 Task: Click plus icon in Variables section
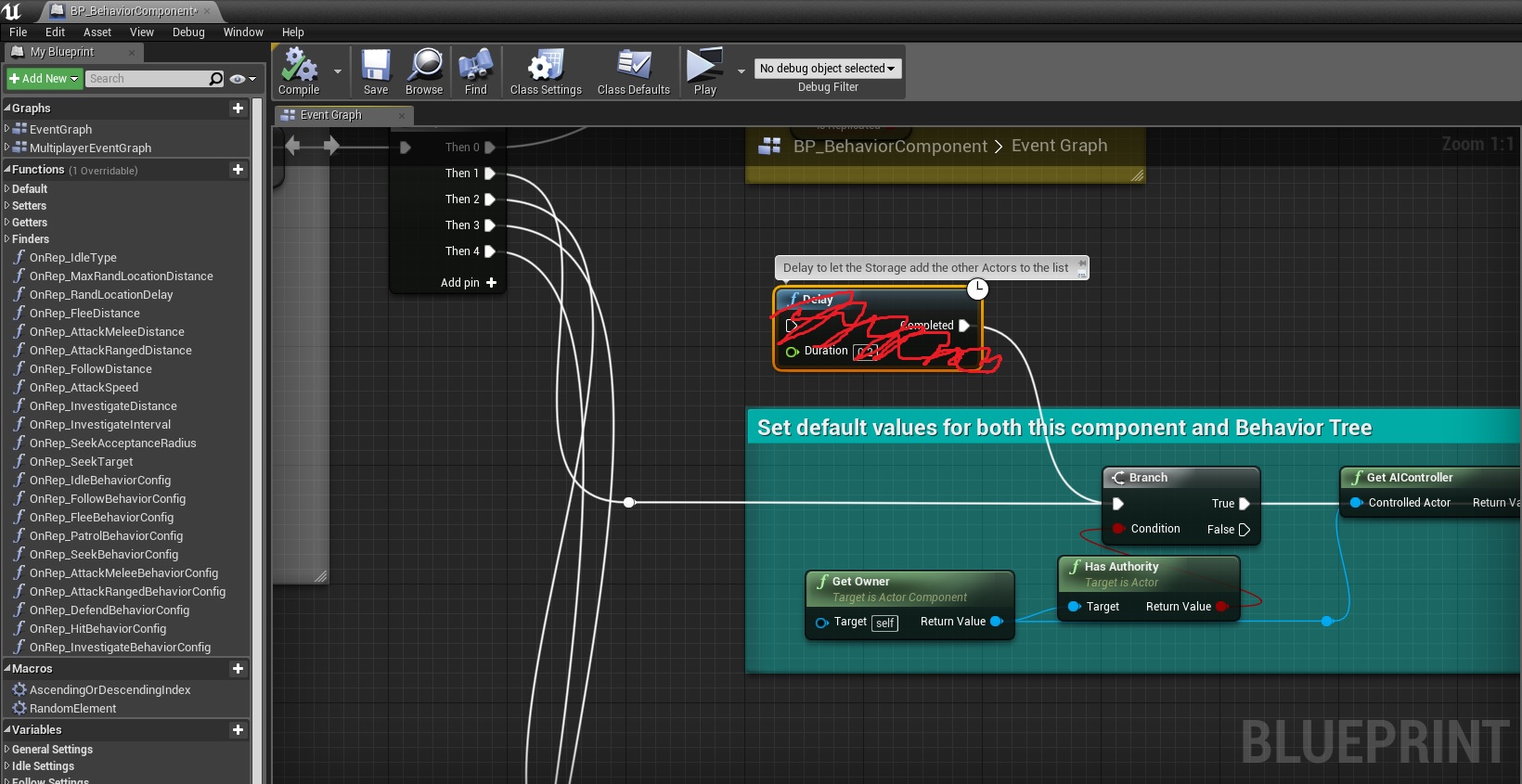click(238, 730)
